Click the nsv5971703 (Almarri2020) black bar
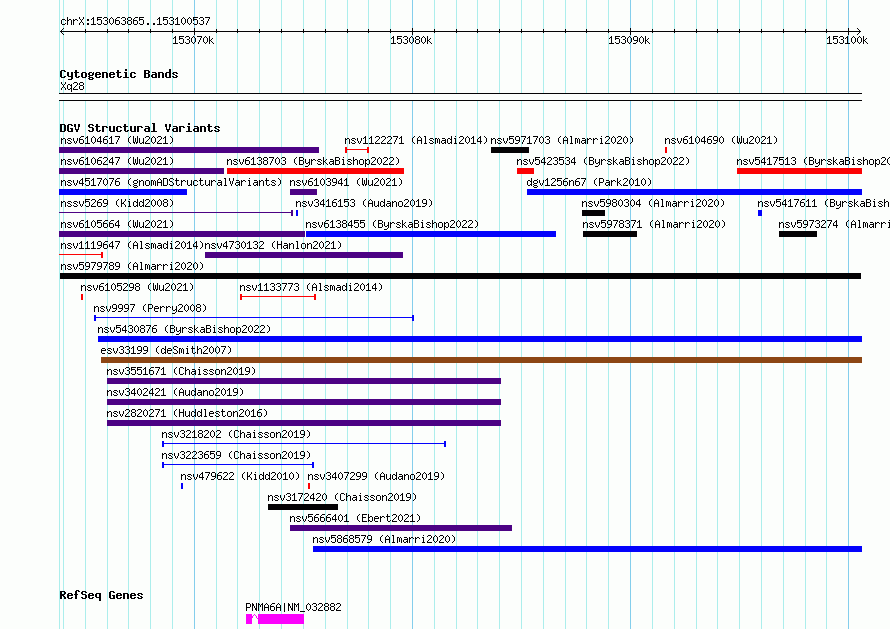Image resolution: width=890 pixels, height=629 pixels. [x=510, y=150]
